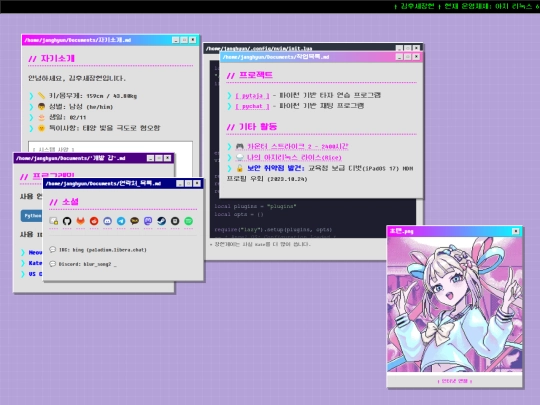This screenshot has height=405, width=540.
Task: Select the 보안 취약점 발견 text
Action: (x=276, y=168)
